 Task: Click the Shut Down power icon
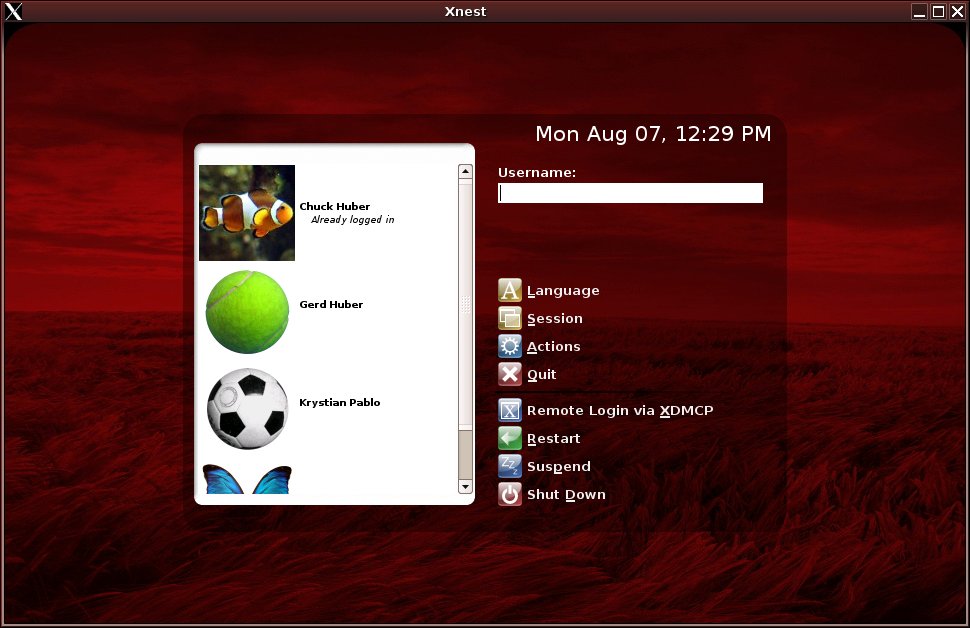(510, 494)
